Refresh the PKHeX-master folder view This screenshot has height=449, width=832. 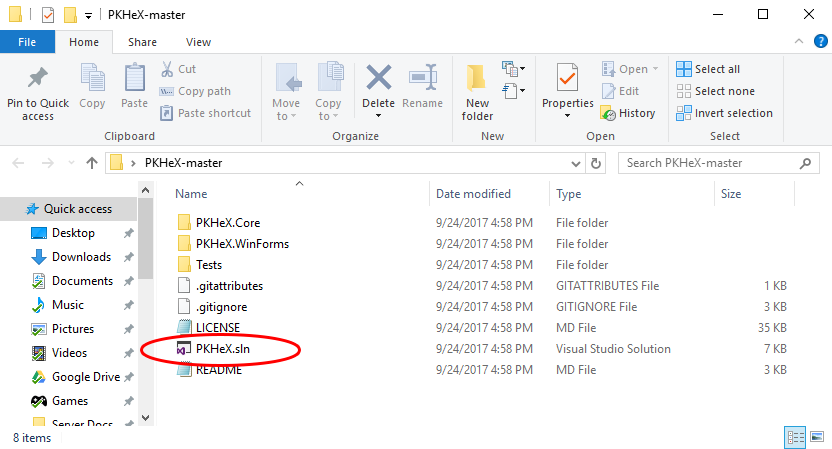click(x=597, y=163)
